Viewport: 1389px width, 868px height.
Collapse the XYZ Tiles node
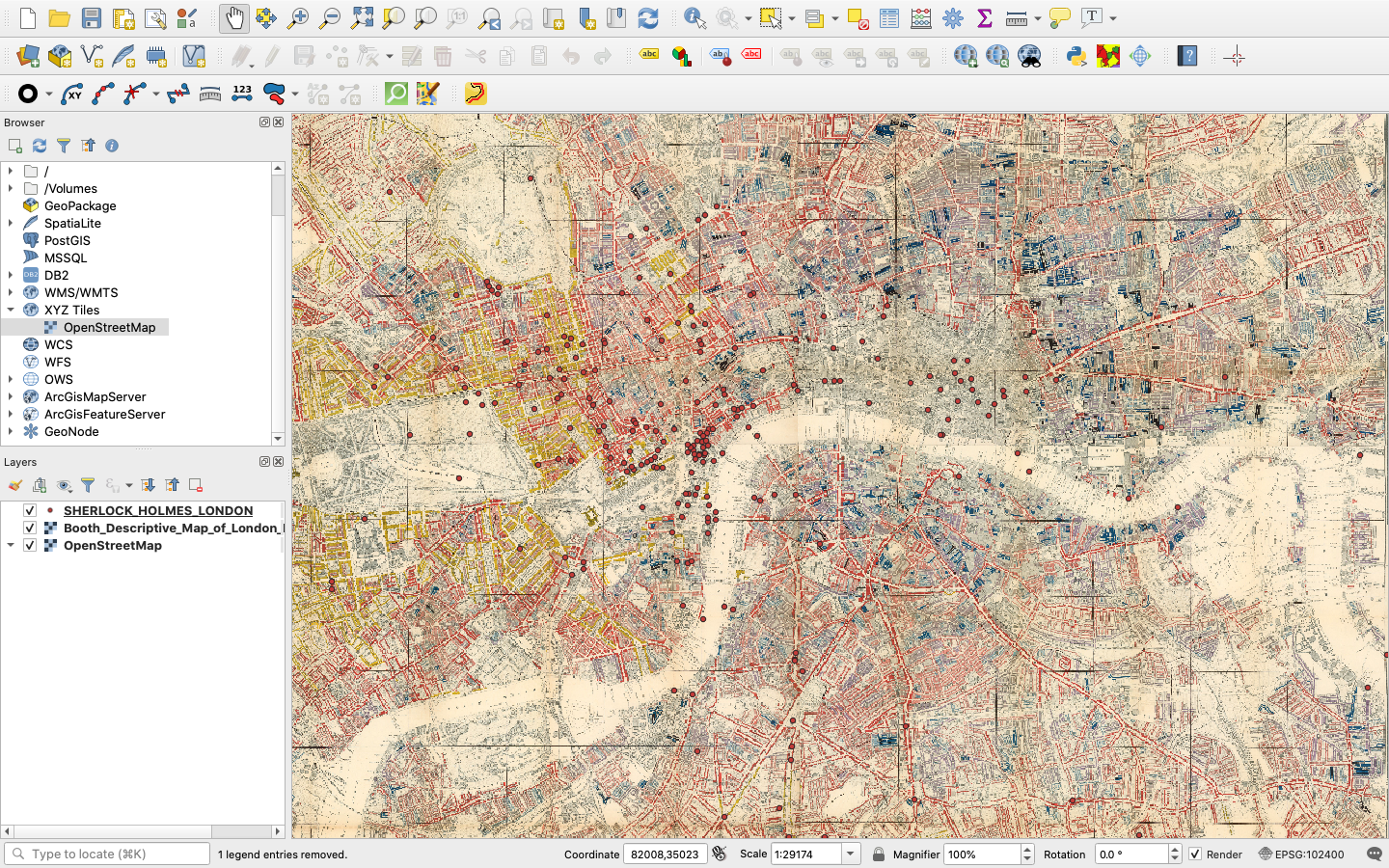tap(11, 310)
